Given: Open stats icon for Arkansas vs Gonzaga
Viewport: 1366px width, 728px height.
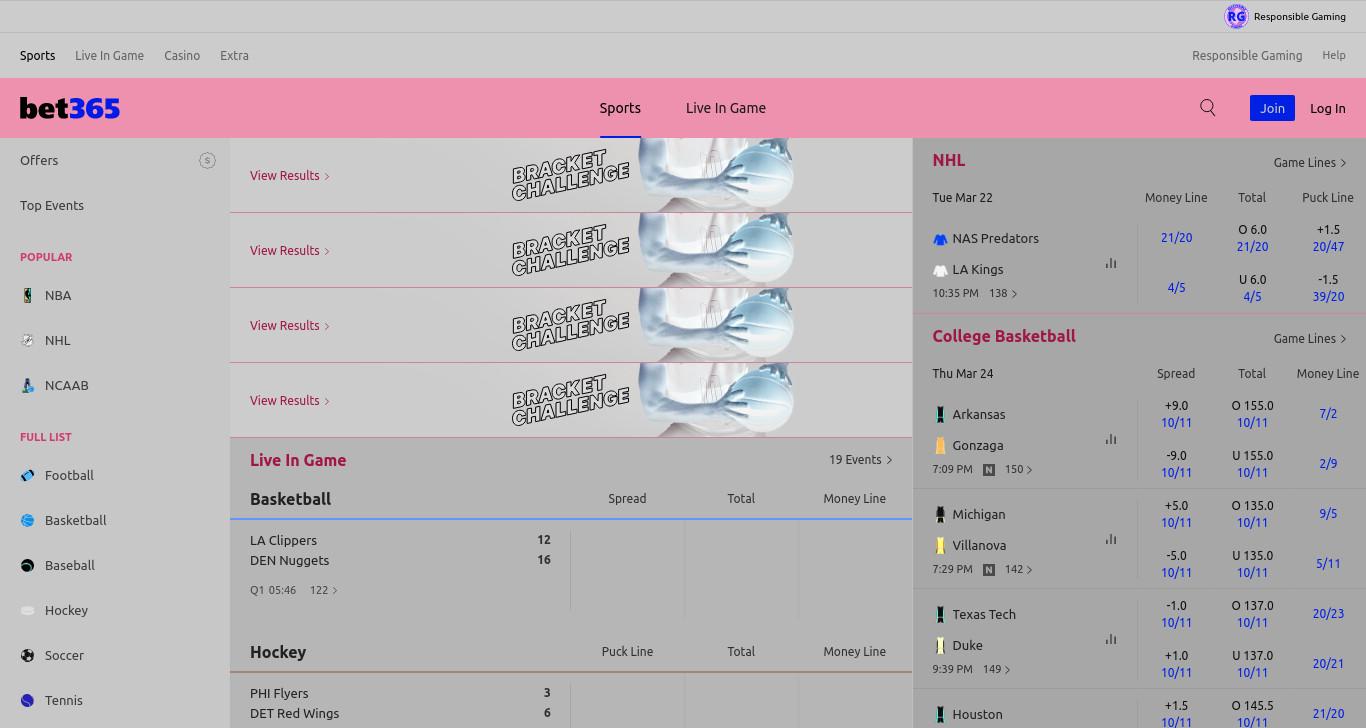Looking at the screenshot, I should (1111, 439).
